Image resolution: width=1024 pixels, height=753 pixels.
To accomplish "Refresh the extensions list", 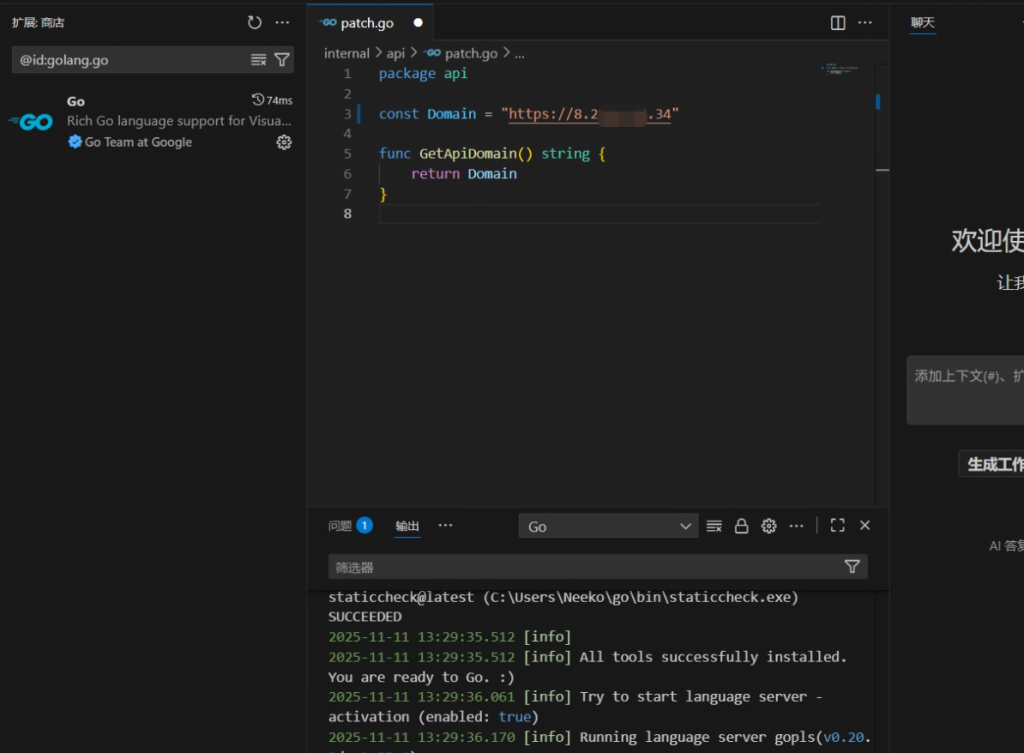I will tap(255, 22).
